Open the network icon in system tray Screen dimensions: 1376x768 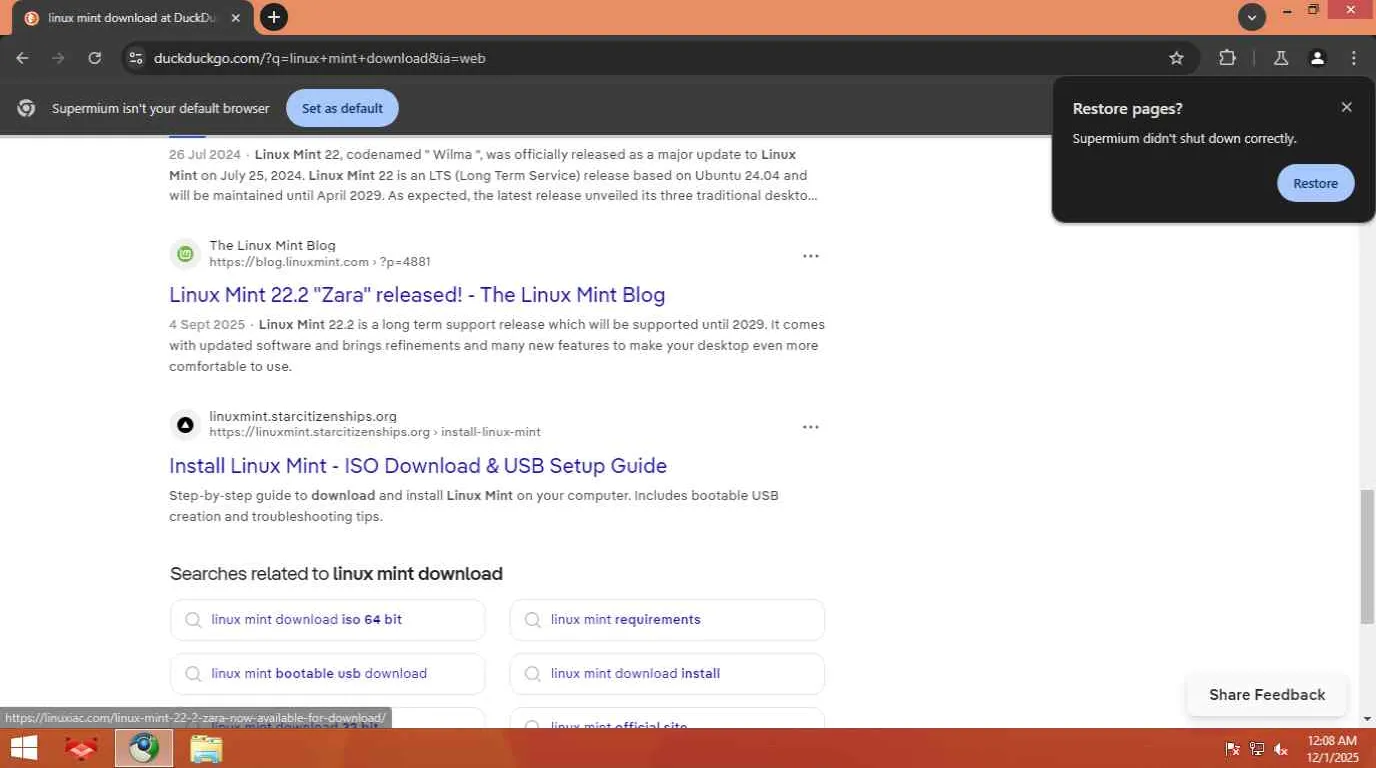coord(1257,749)
